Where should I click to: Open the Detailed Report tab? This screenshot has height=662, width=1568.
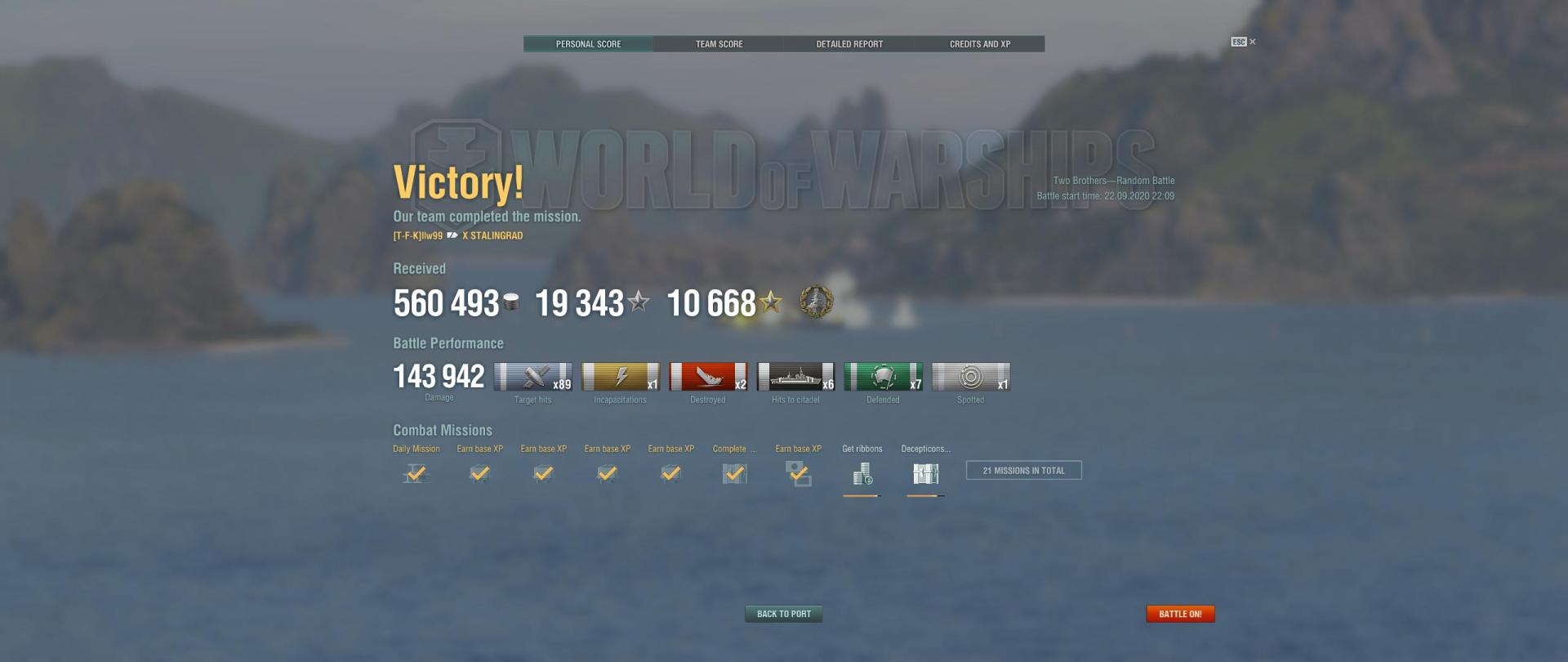(849, 44)
